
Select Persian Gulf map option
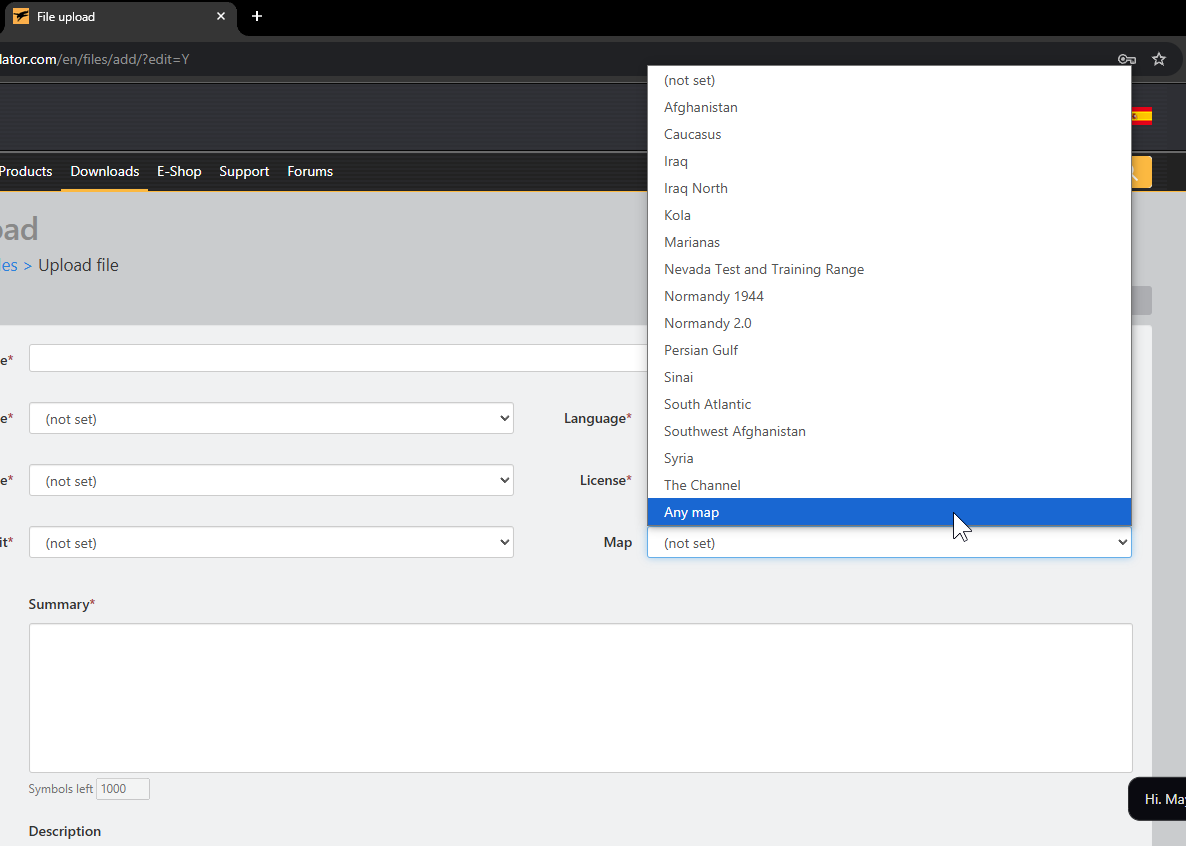[x=889, y=350]
